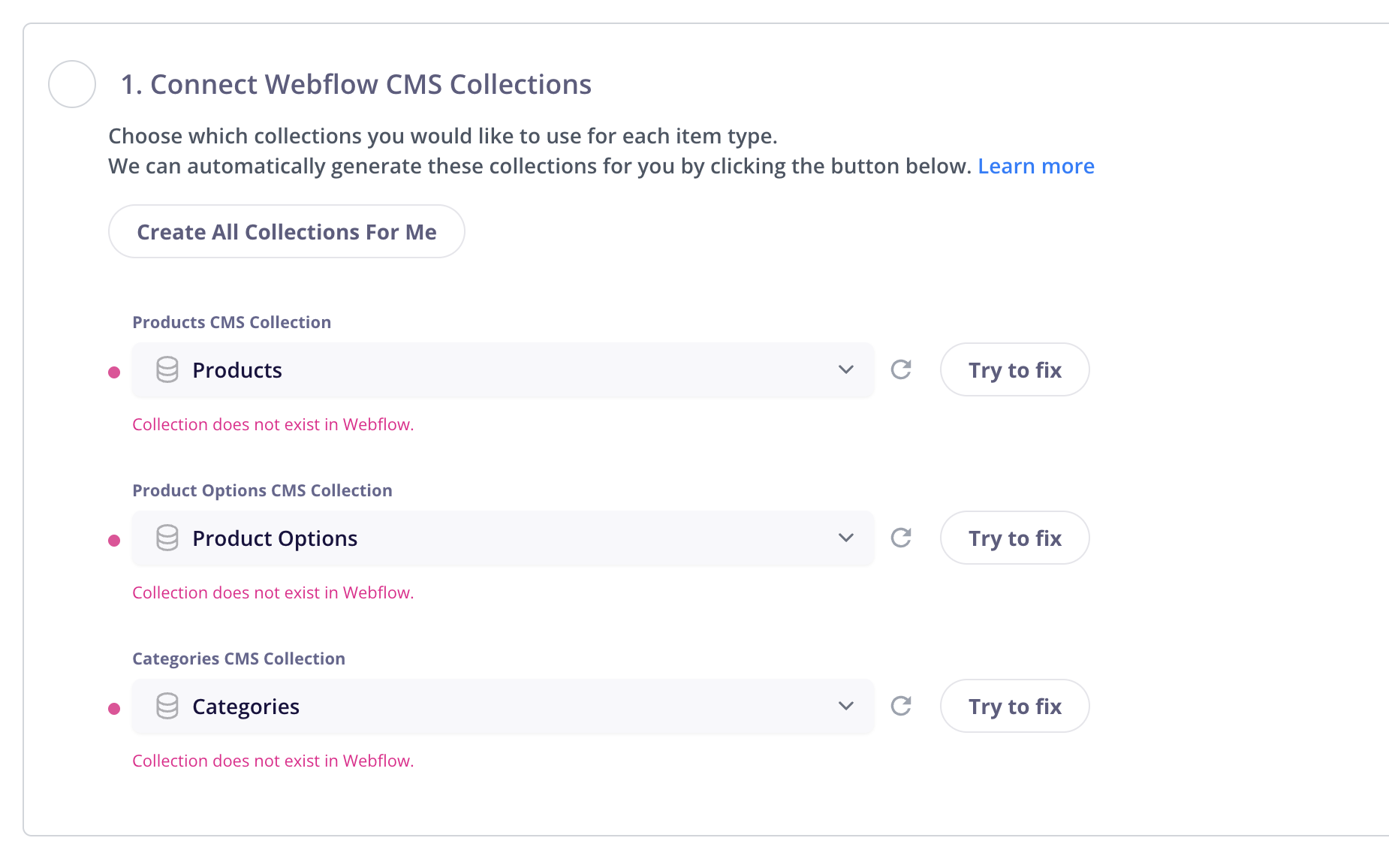Toggle the step 1 completion circle
This screenshot has height=868, width=1389.
pyautogui.click(x=72, y=84)
